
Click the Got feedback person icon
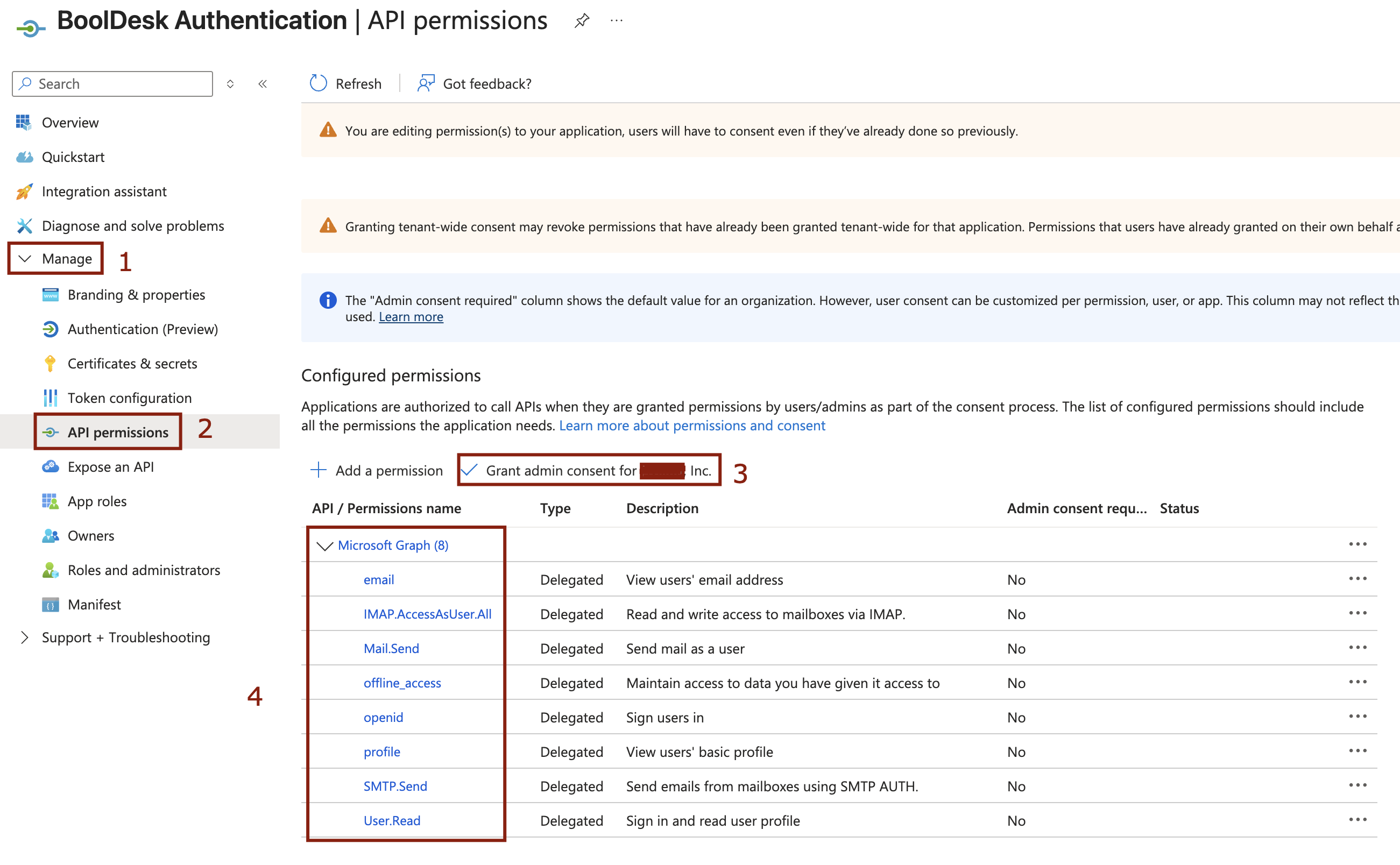(x=426, y=83)
